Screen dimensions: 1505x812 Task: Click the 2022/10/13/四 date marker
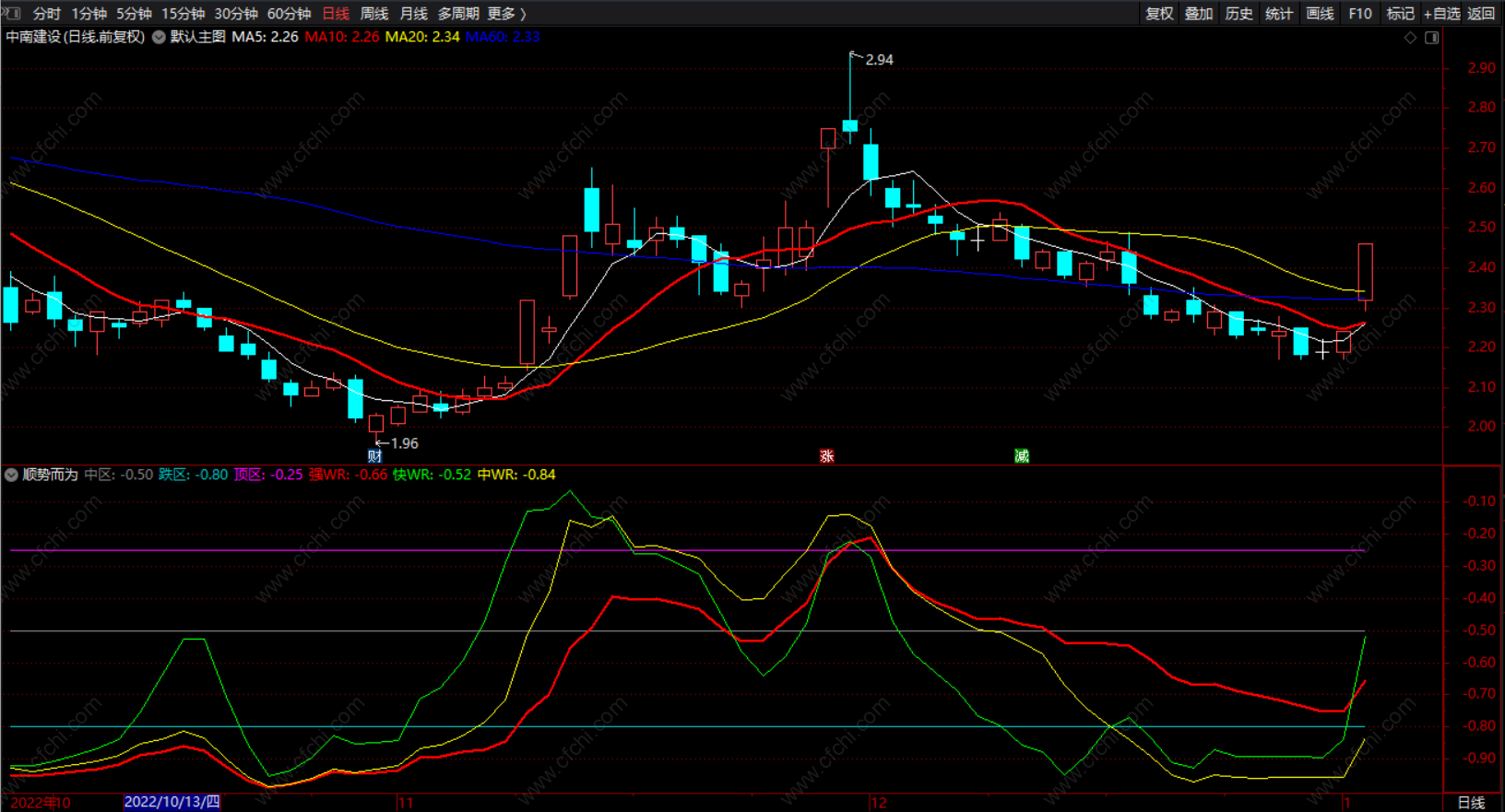(x=172, y=802)
